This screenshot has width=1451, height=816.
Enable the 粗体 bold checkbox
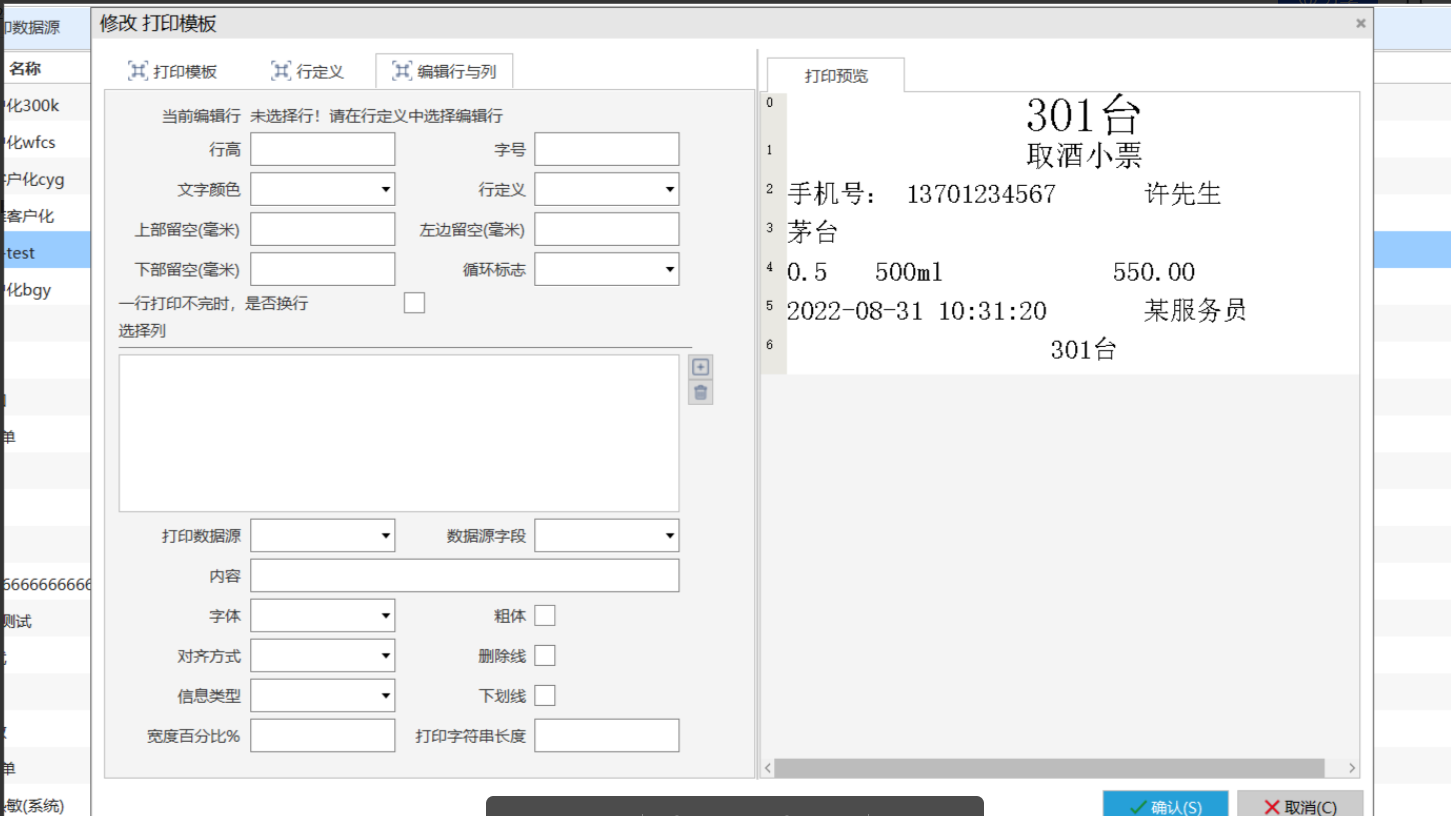(545, 616)
